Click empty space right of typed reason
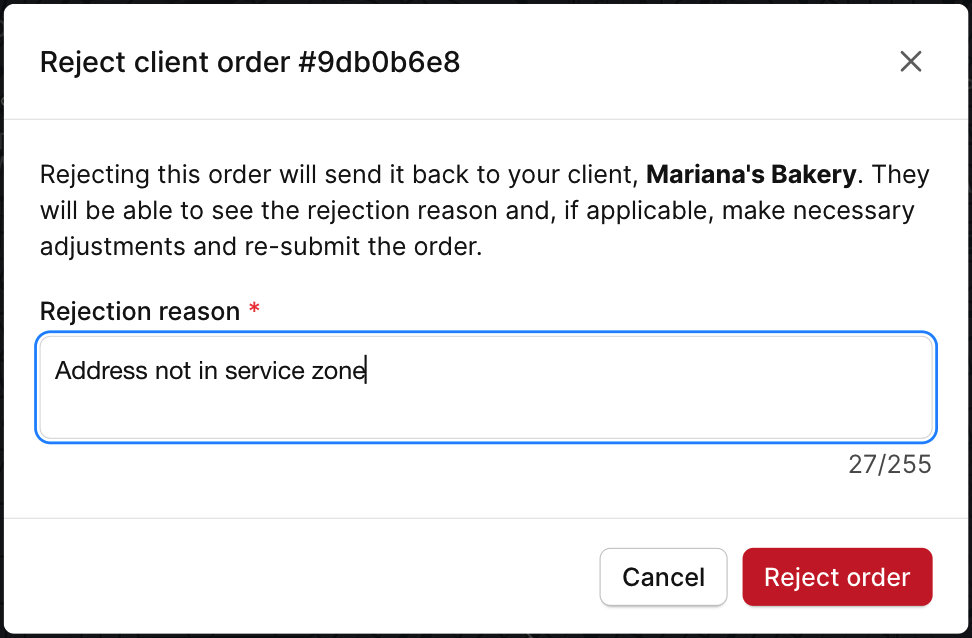The height and width of the screenshot is (638, 972). (x=650, y=372)
